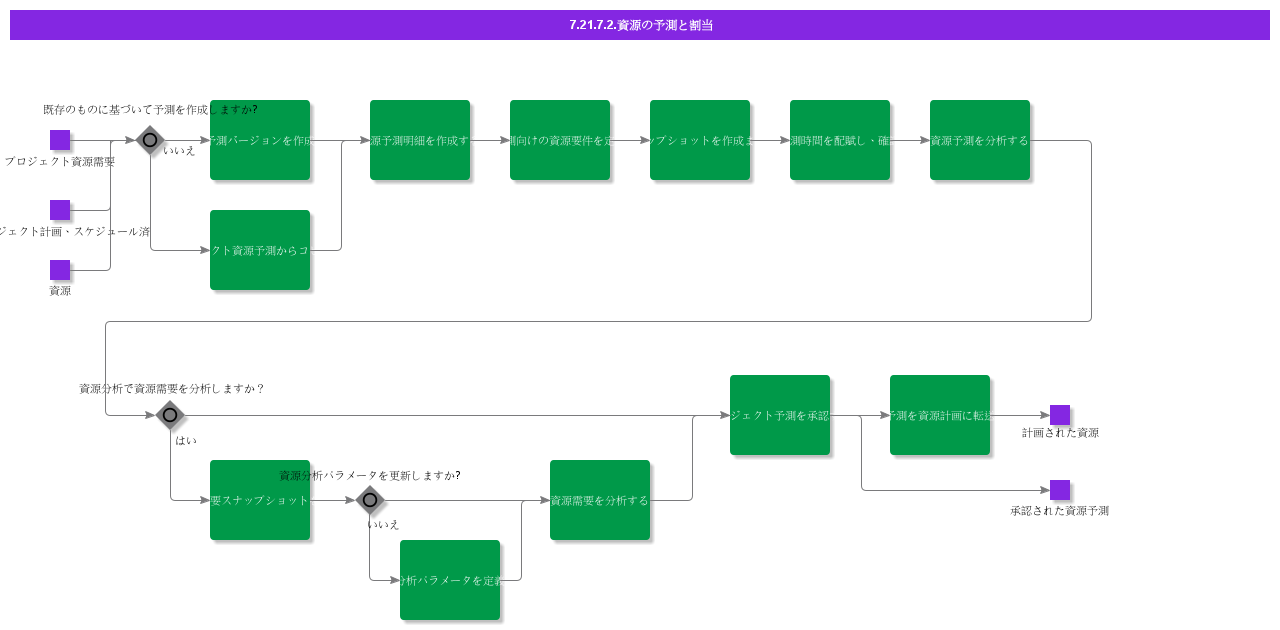Screen dimensions: 1280x630
Task: Click the '資源' input label
Action: pyautogui.click(x=60, y=291)
